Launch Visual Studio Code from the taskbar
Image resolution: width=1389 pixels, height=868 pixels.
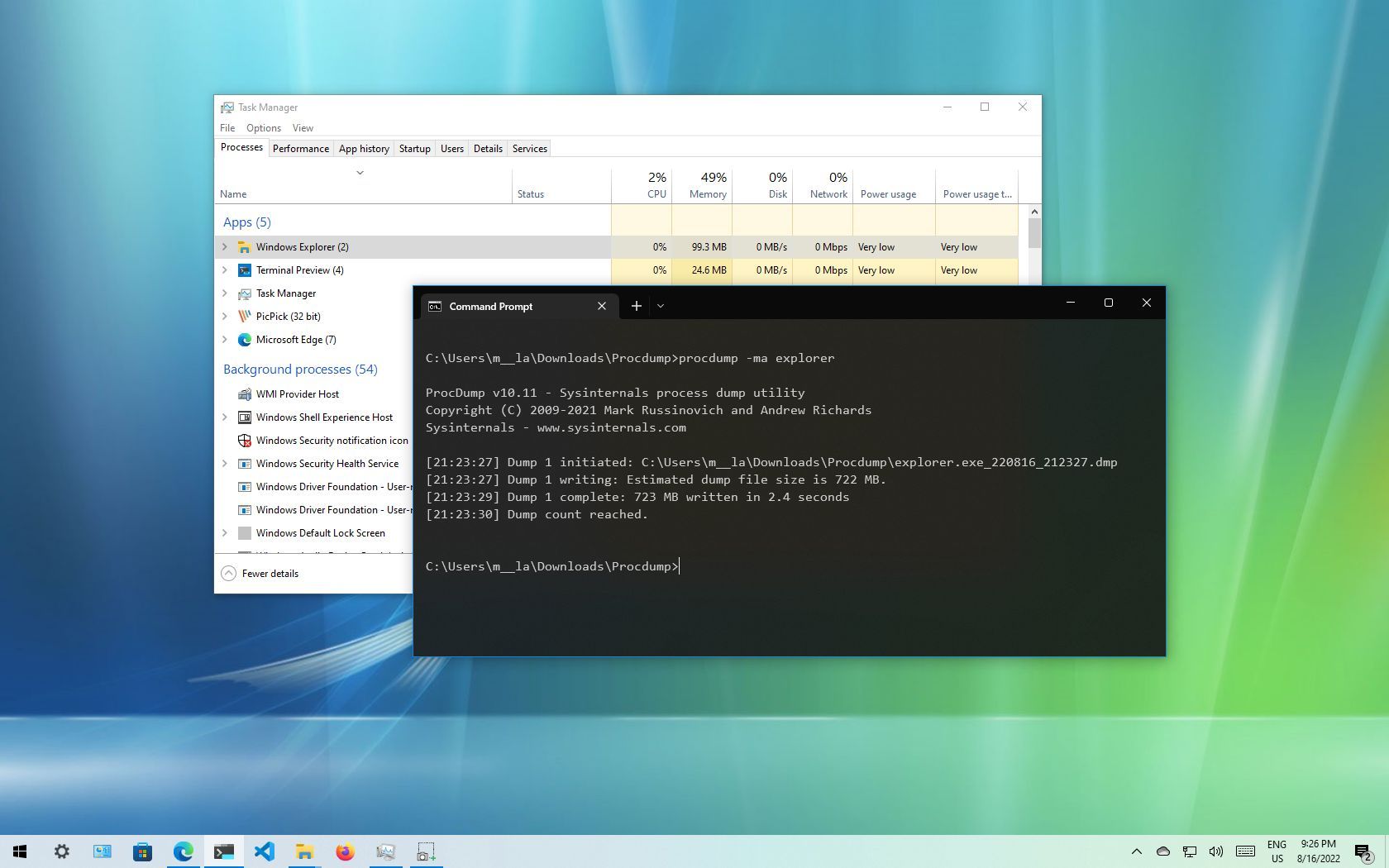265,851
